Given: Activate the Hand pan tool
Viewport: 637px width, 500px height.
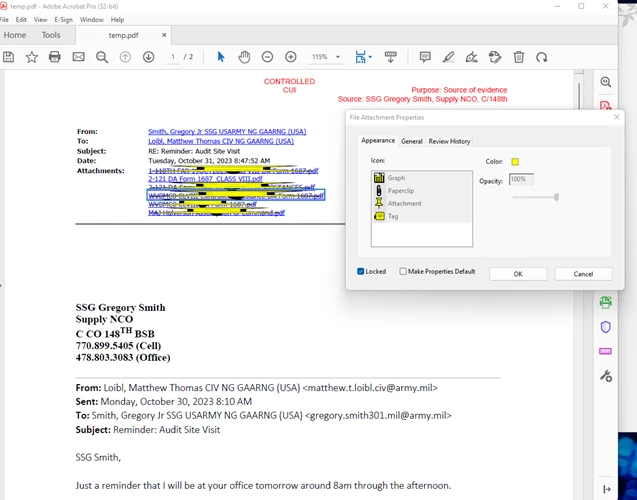Looking at the screenshot, I should tap(244, 57).
